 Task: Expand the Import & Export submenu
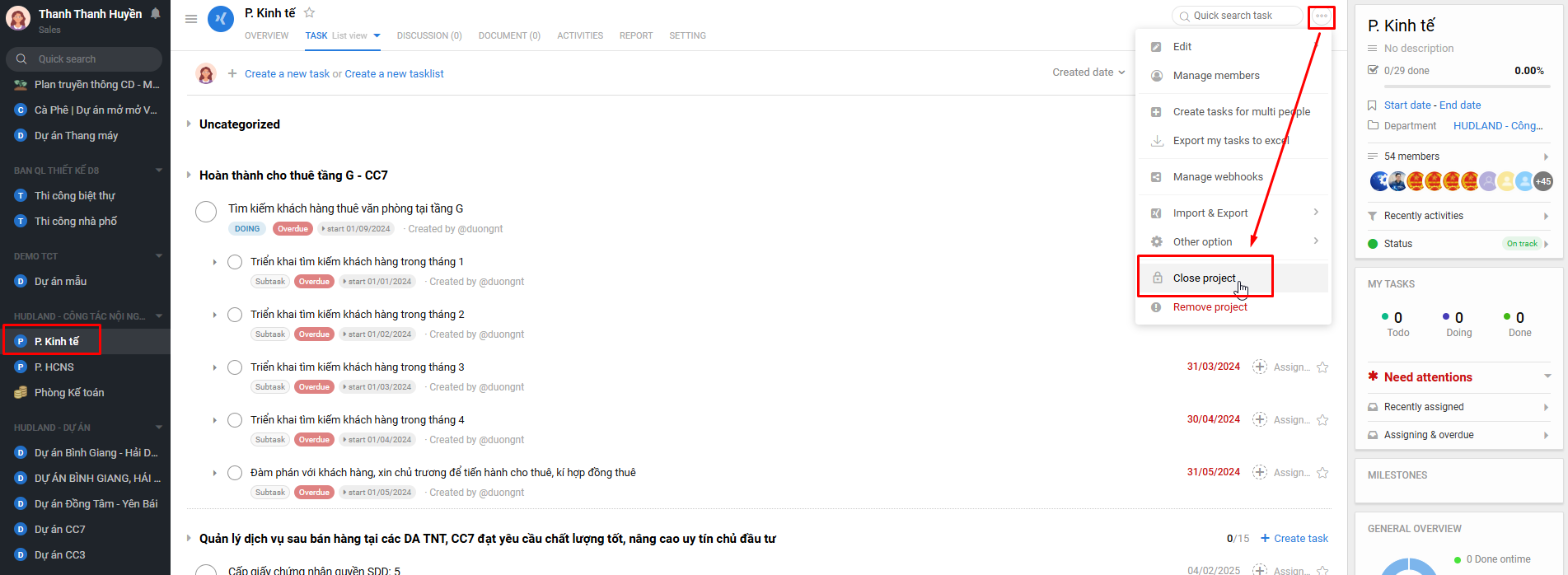1233,213
